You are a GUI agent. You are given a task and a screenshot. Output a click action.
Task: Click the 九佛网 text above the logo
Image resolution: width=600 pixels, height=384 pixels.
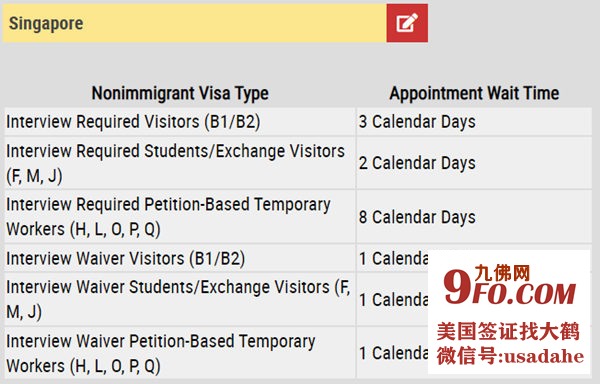[502, 273]
